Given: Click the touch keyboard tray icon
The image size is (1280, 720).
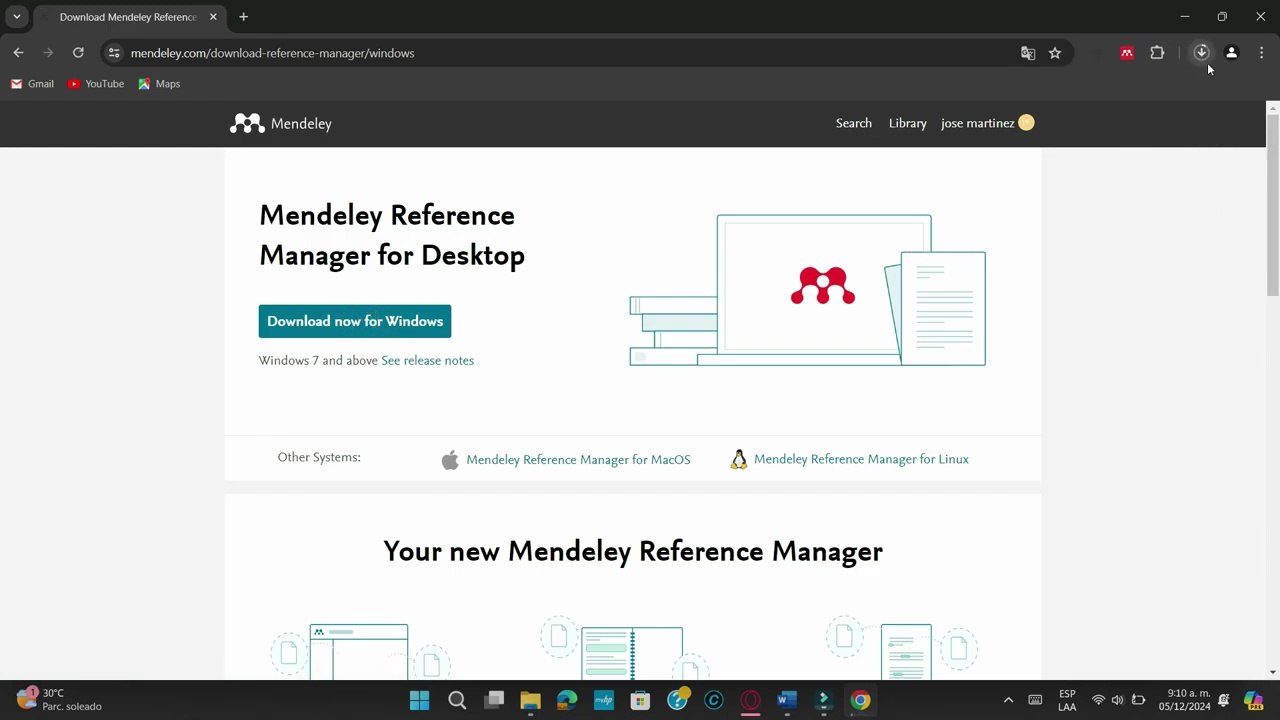Looking at the screenshot, I should tap(1035, 700).
